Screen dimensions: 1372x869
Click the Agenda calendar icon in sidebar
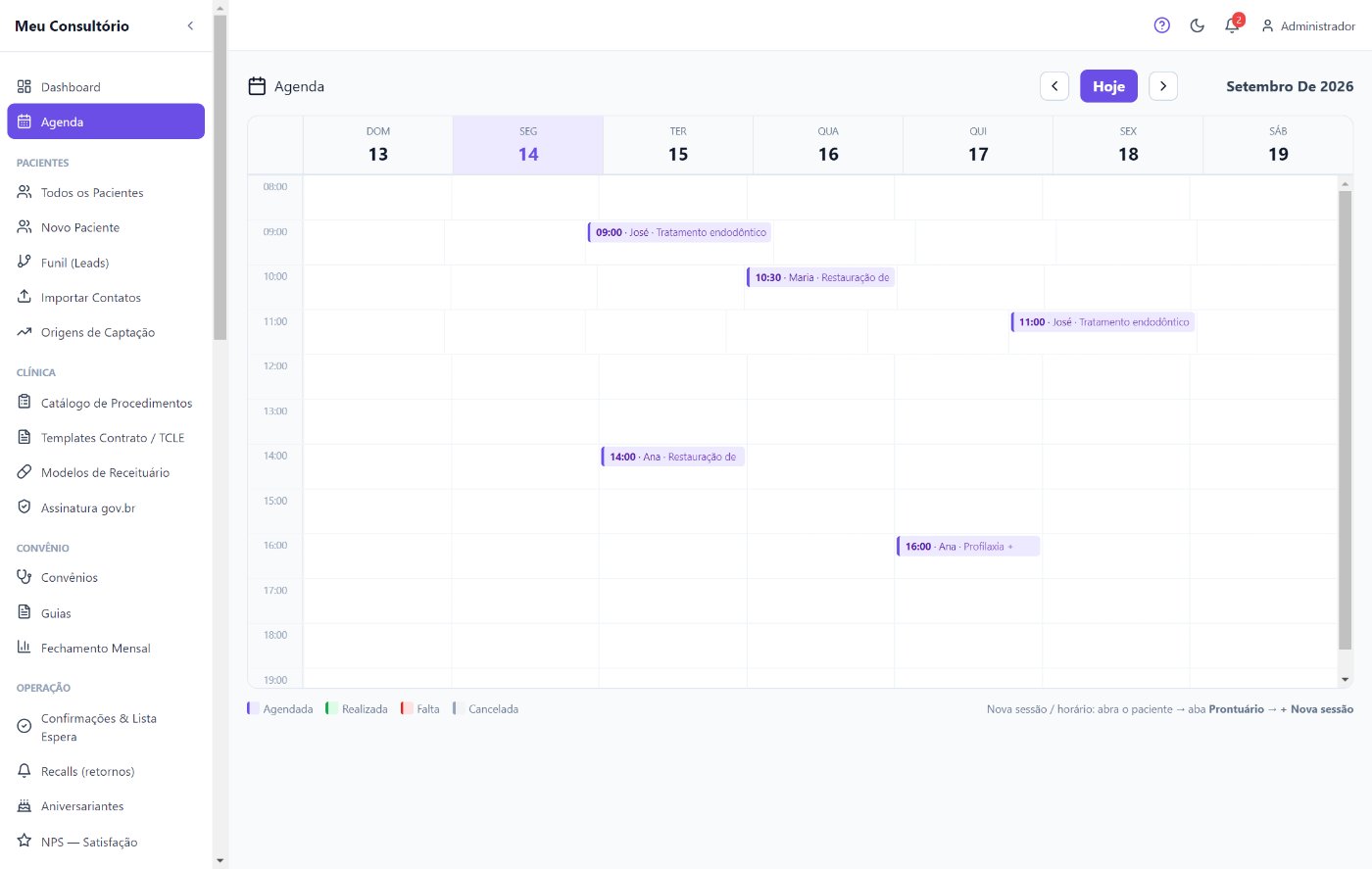(x=24, y=121)
